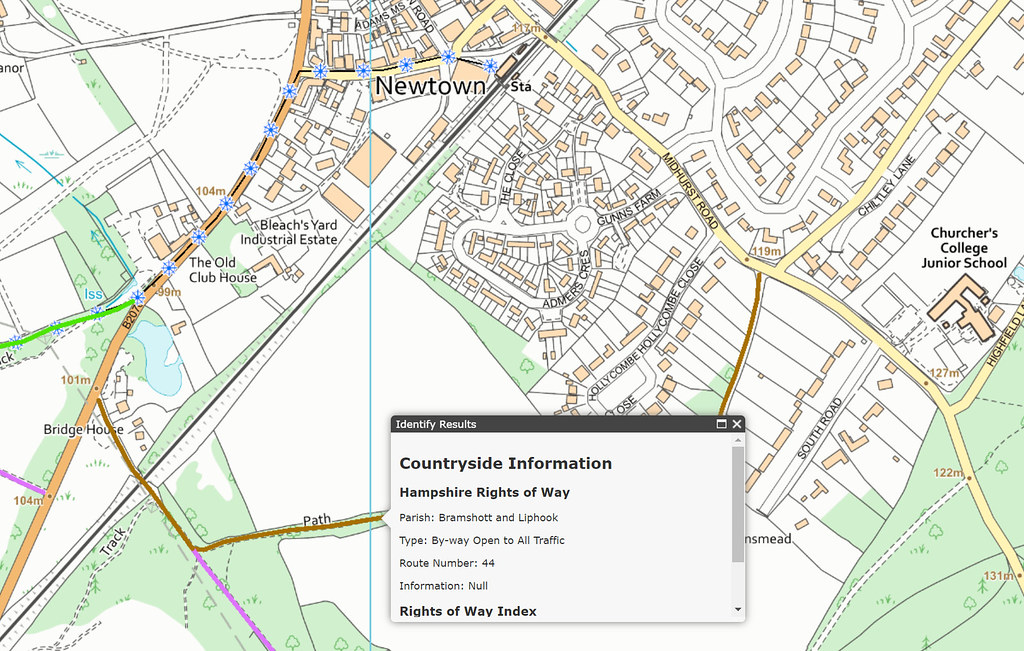The height and width of the screenshot is (651, 1024).
Task: Click the 131m spot height label
Action: 999,575
